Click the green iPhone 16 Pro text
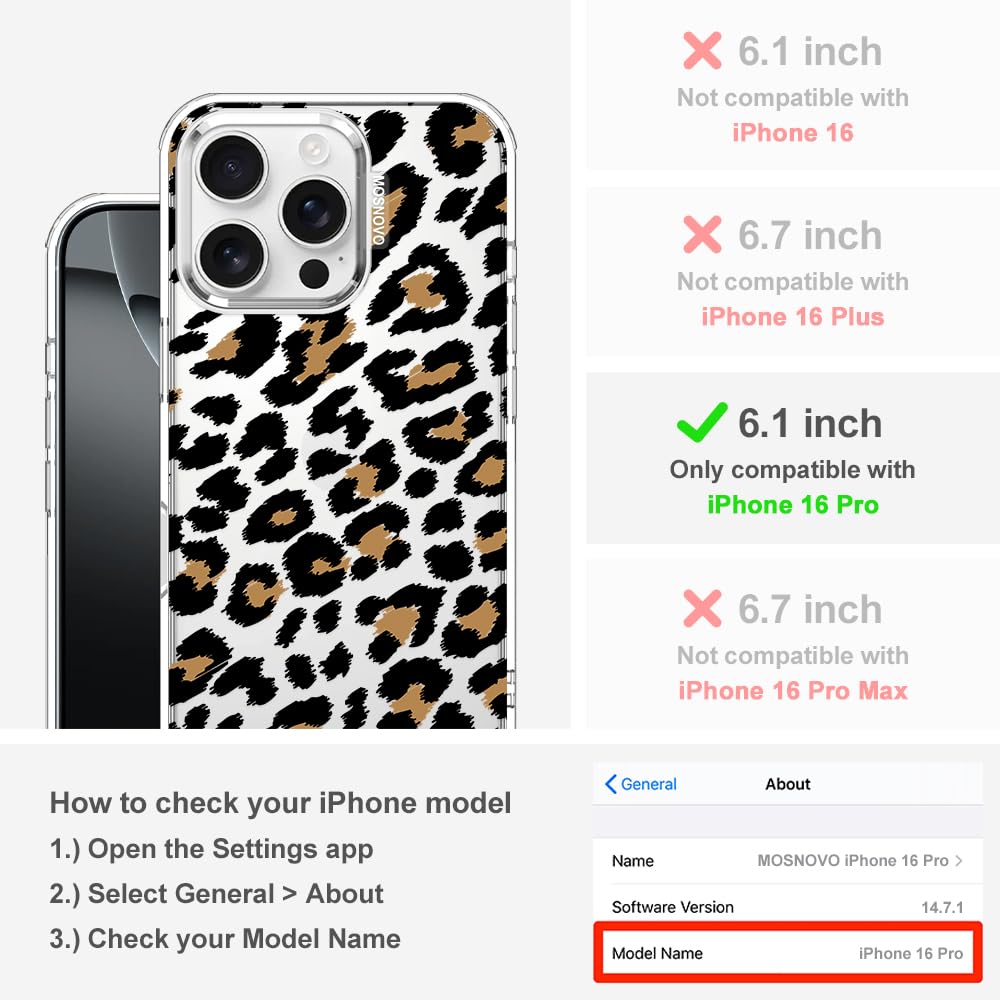Screen dimensions: 1000x1000 point(793,504)
